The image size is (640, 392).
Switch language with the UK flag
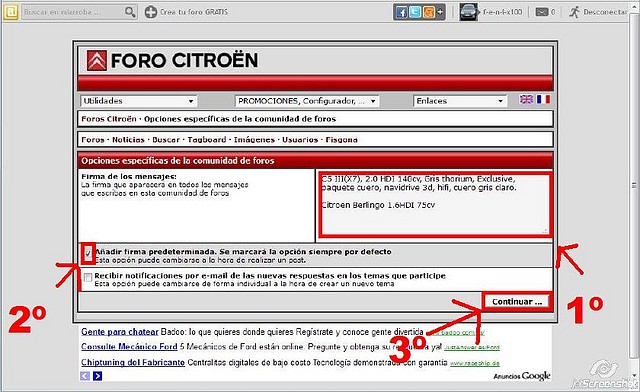coord(526,99)
